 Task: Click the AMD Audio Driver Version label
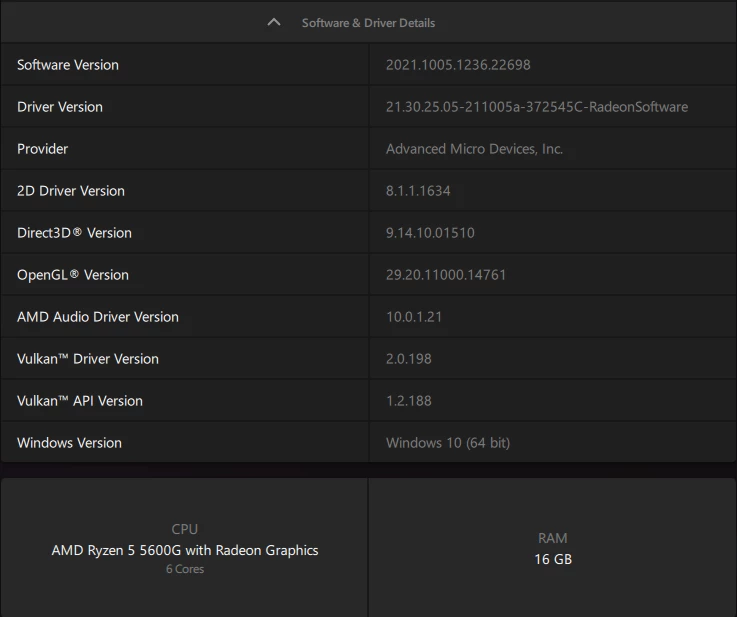tap(98, 317)
